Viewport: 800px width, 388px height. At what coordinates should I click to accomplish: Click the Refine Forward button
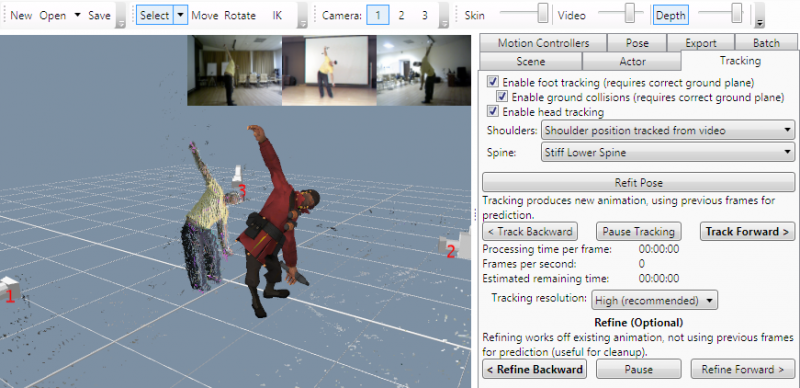click(x=743, y=369)
